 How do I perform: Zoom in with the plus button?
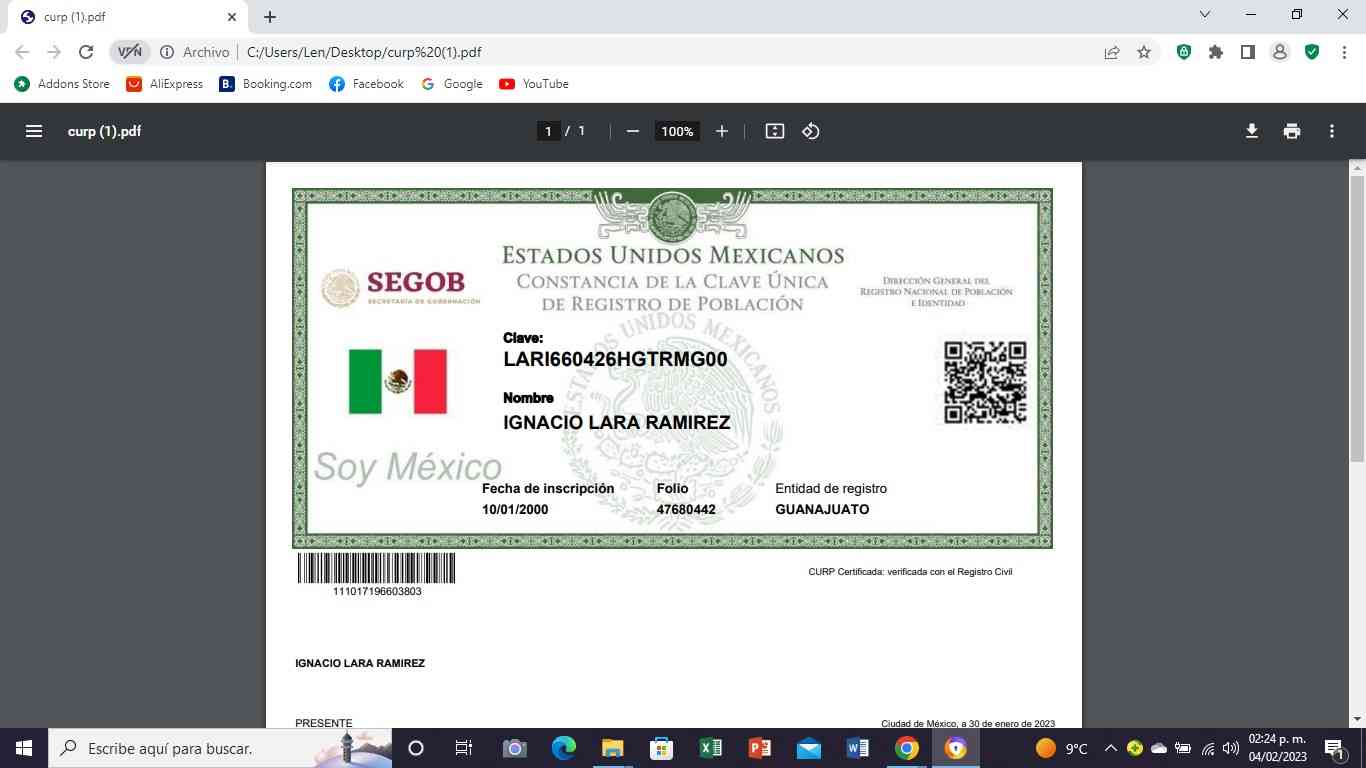(722, 131)
